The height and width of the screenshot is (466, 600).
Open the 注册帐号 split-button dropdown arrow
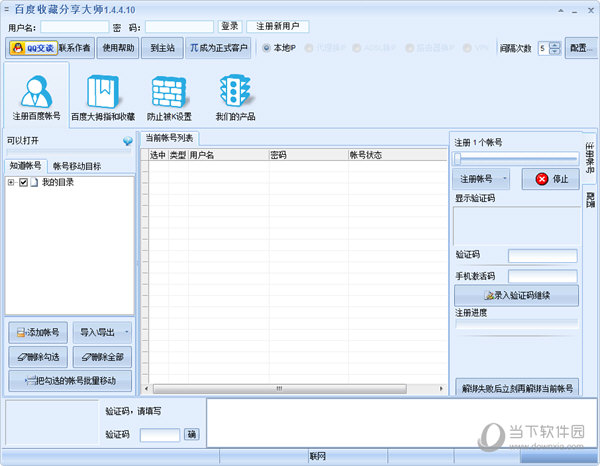pyautogui.click(x=507, y=179)
